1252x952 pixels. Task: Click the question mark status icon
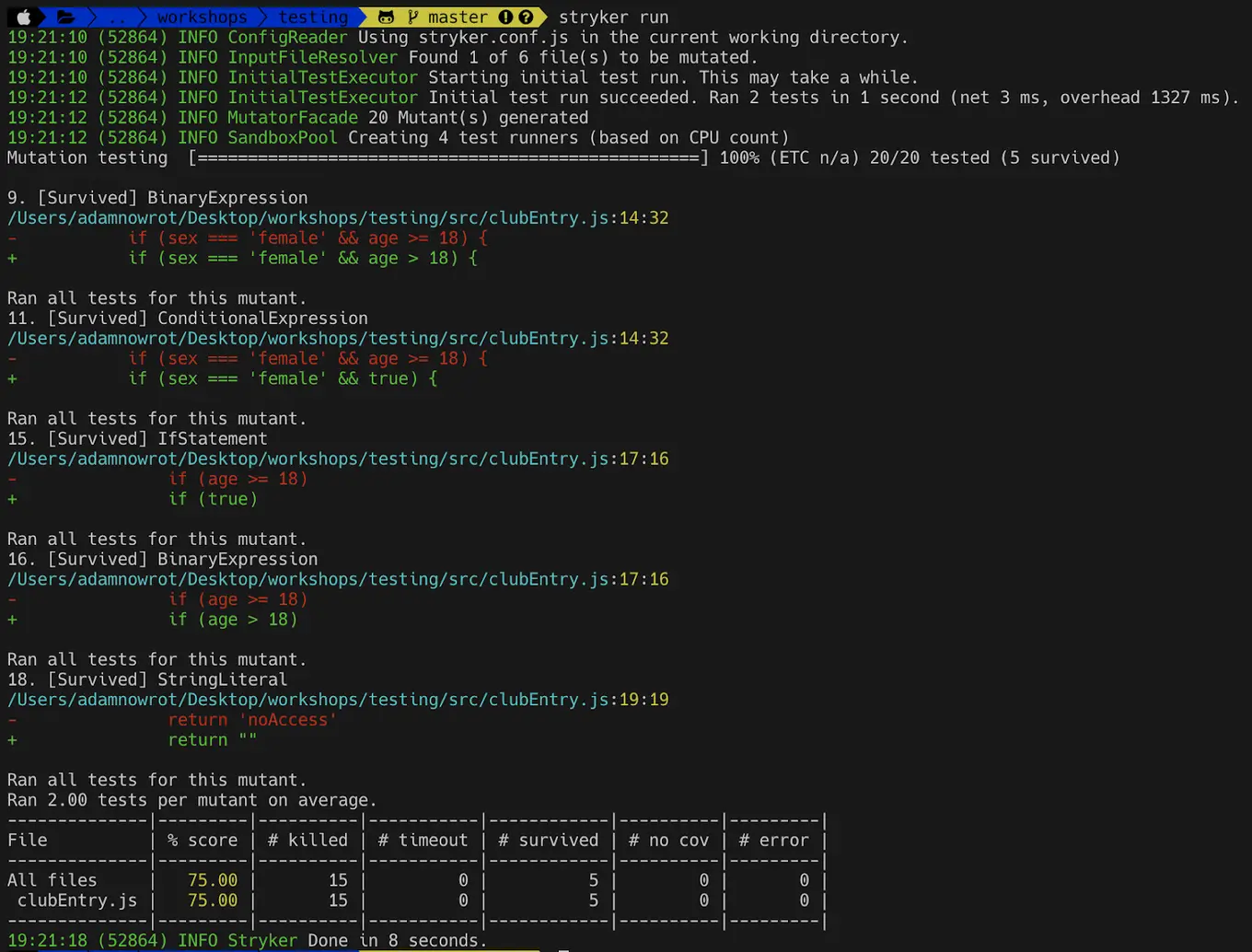click(x=526, y=16)
